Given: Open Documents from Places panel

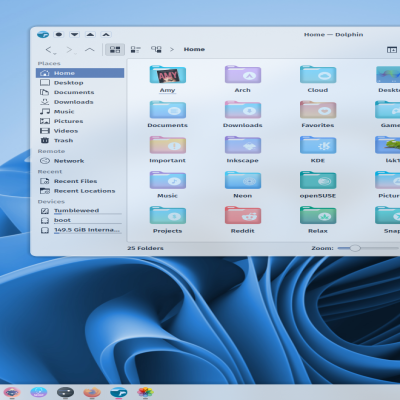Looking at the screenshot, I should click(x=80, y=92).
